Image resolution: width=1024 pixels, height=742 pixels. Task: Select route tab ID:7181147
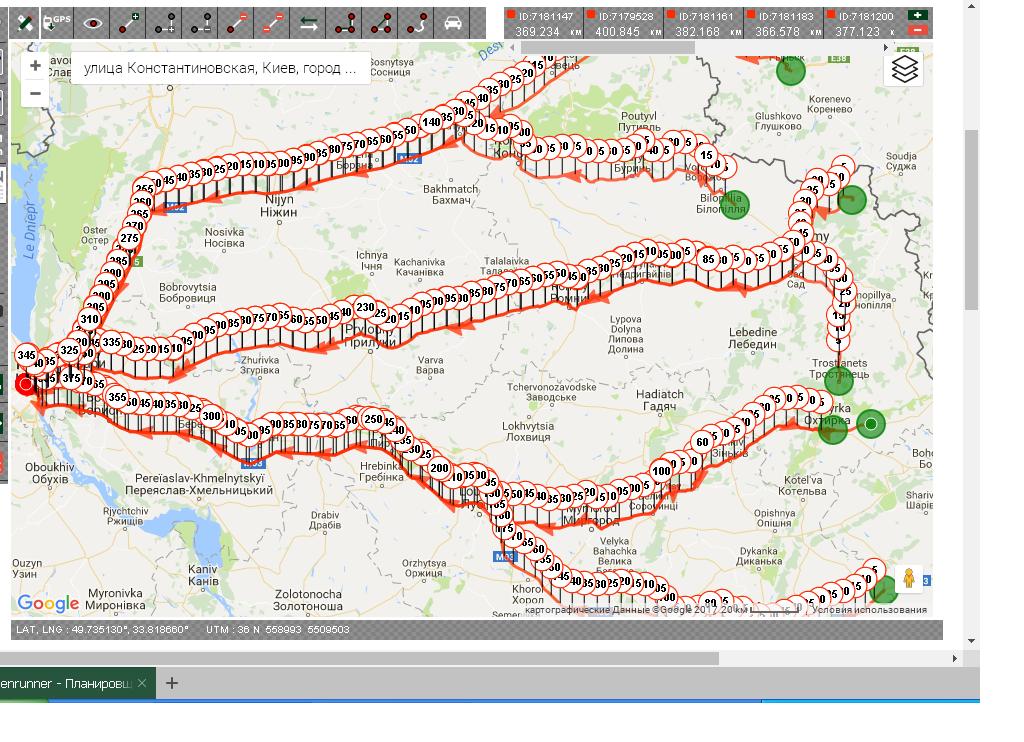(543, 23)
